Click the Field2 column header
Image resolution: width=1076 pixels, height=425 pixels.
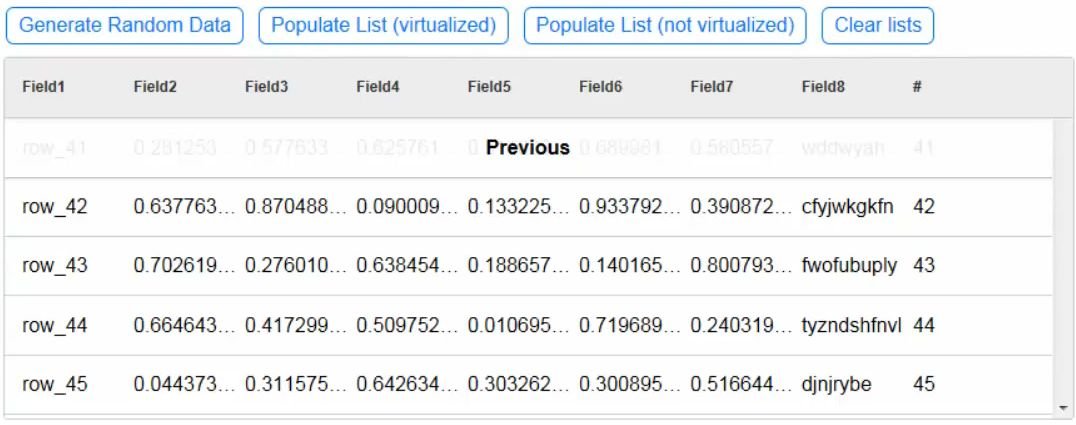[155, 87]
